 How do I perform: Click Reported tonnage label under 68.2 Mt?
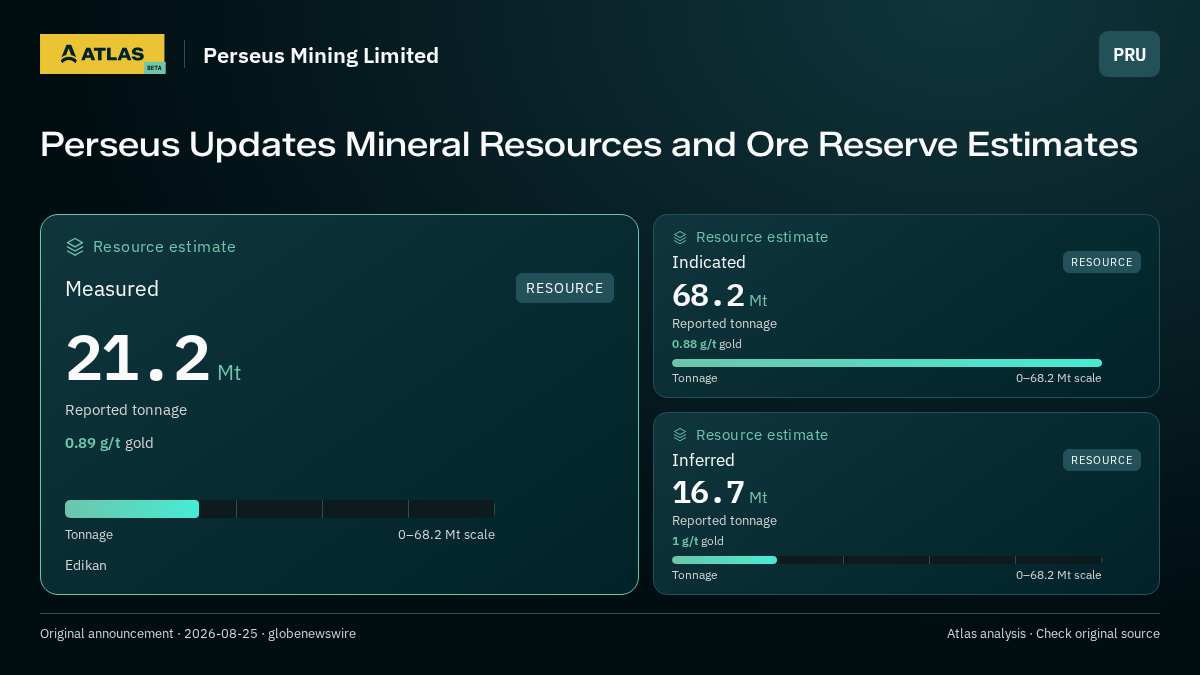pos(724,324)
